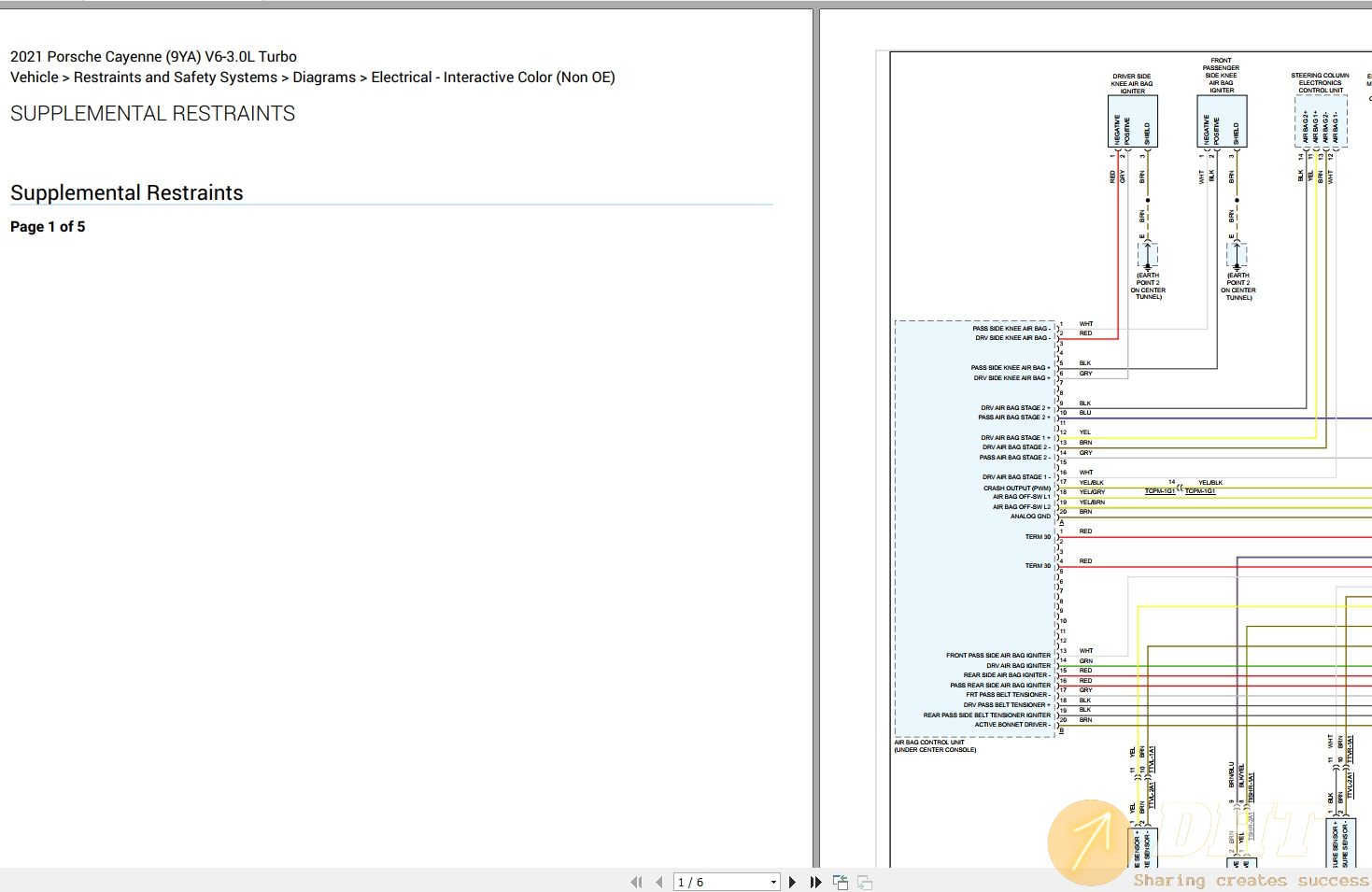Click the 'PASS SIDE KNEE AIR BAG -' label

click(x=1011, y=329)
